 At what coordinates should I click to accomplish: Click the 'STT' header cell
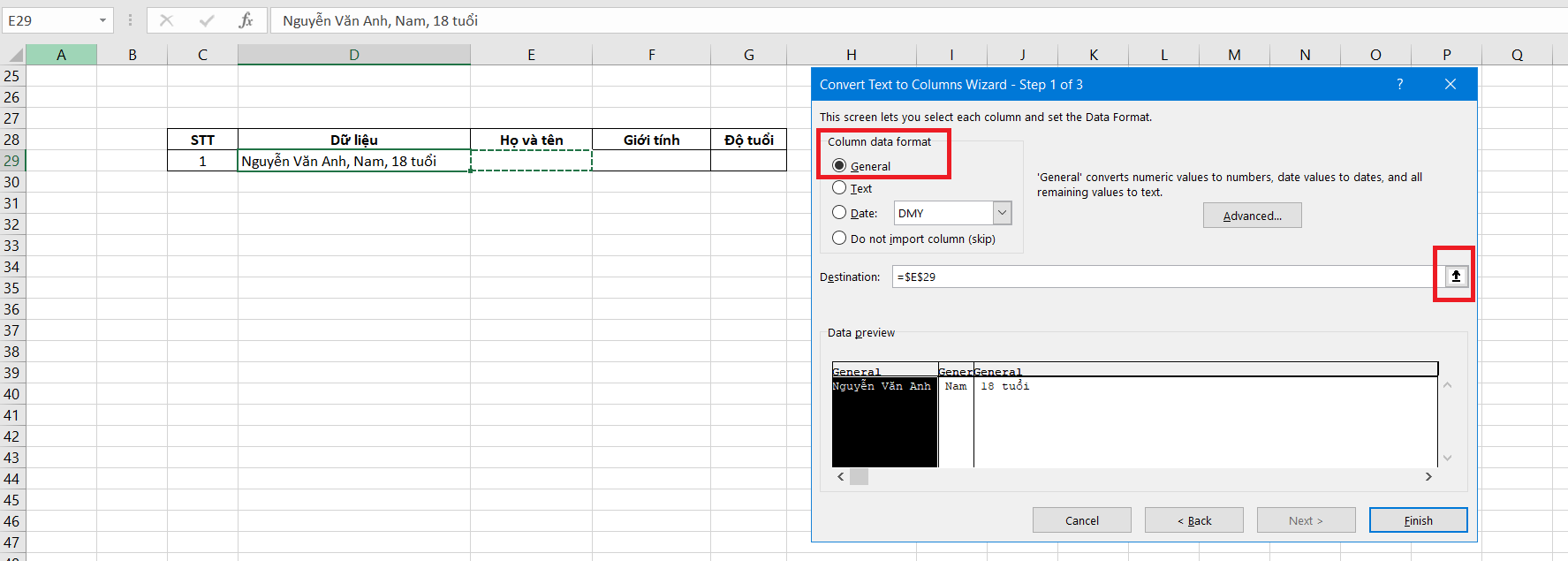(x=202, y=140)
